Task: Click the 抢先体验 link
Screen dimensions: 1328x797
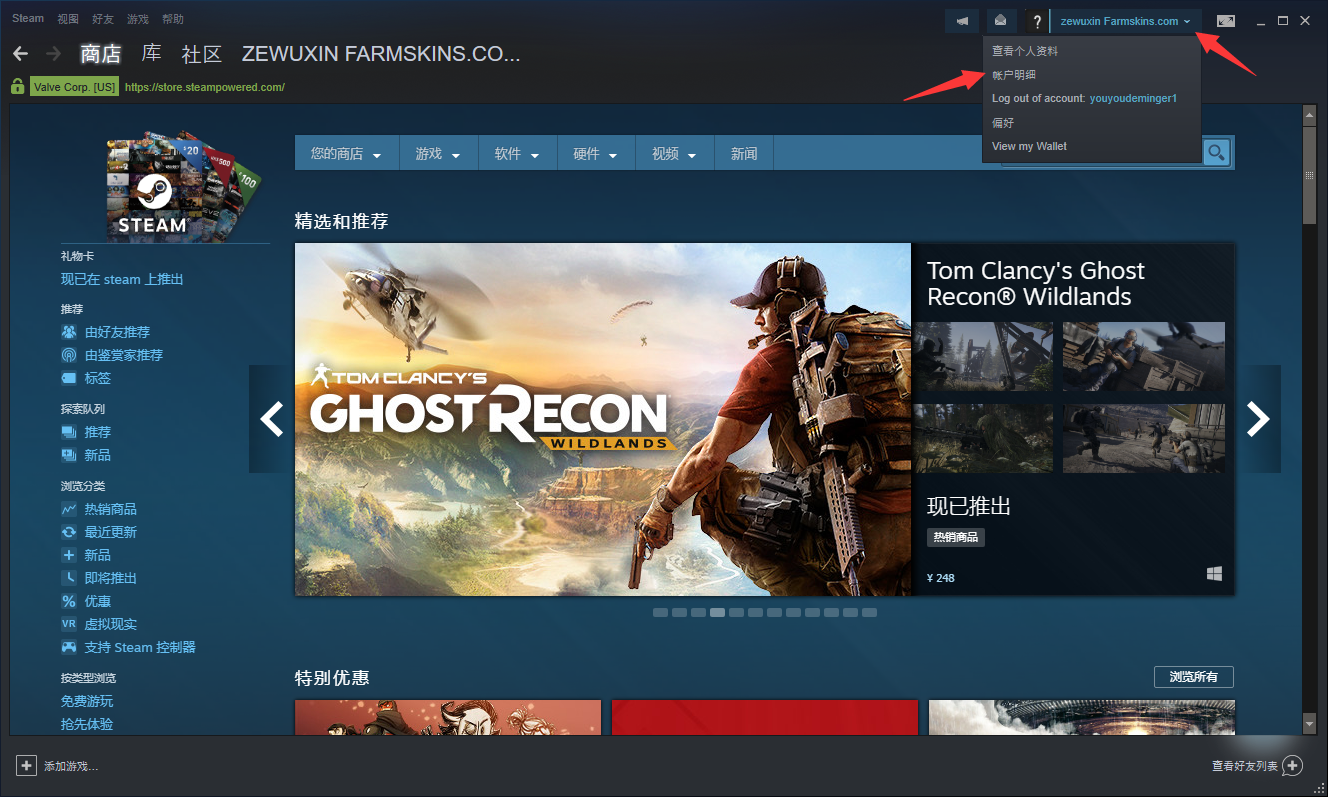Action: click(87, 725)
